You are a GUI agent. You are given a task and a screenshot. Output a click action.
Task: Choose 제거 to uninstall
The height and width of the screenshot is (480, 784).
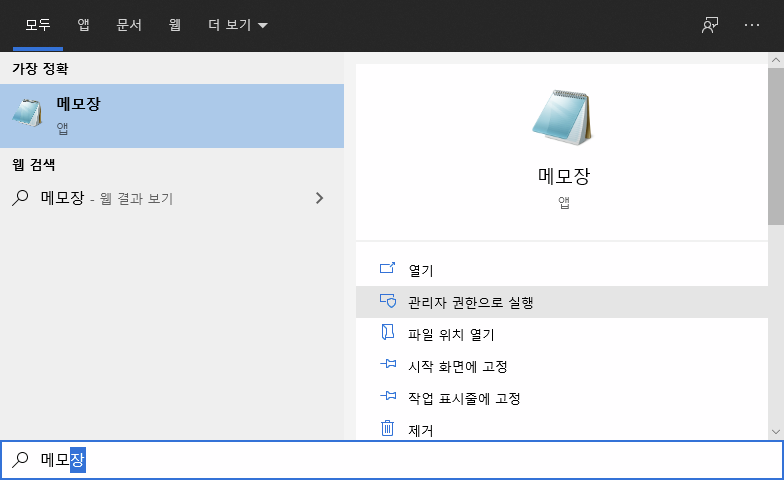pos(562,429)
